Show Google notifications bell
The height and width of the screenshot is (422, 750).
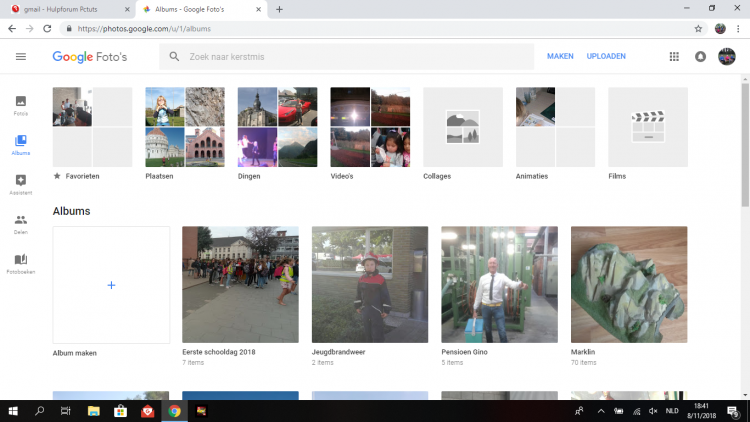point(700,57)
